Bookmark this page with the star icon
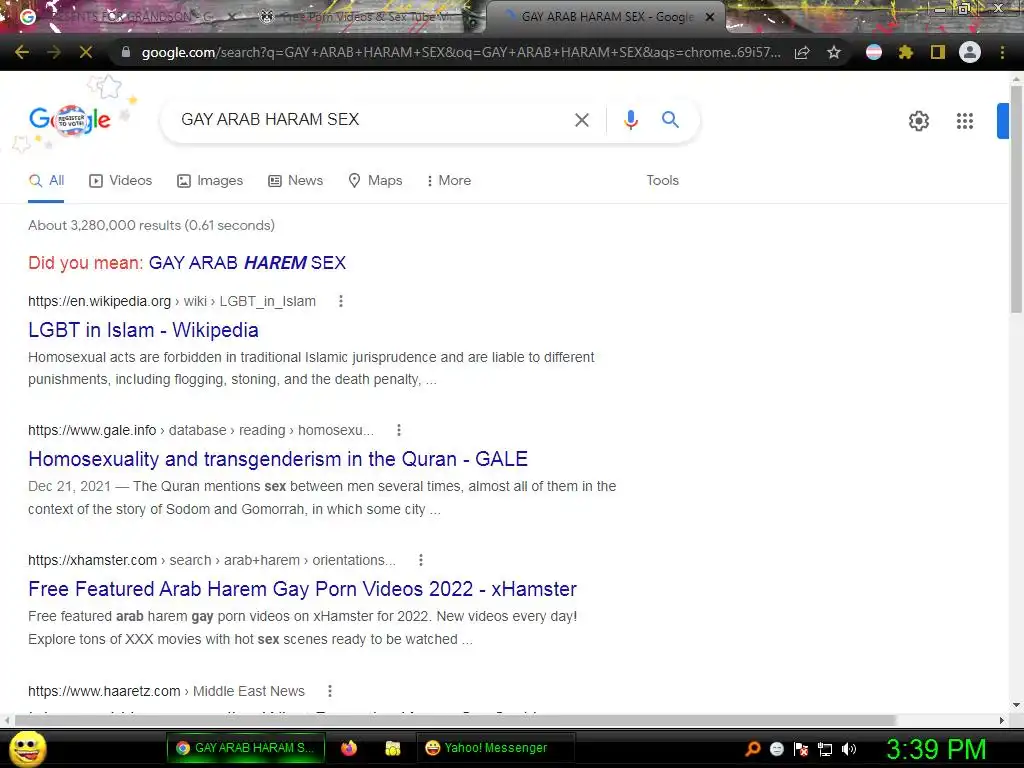The height and width of the screenshot is (768, 1024). (x=834, y=52)
